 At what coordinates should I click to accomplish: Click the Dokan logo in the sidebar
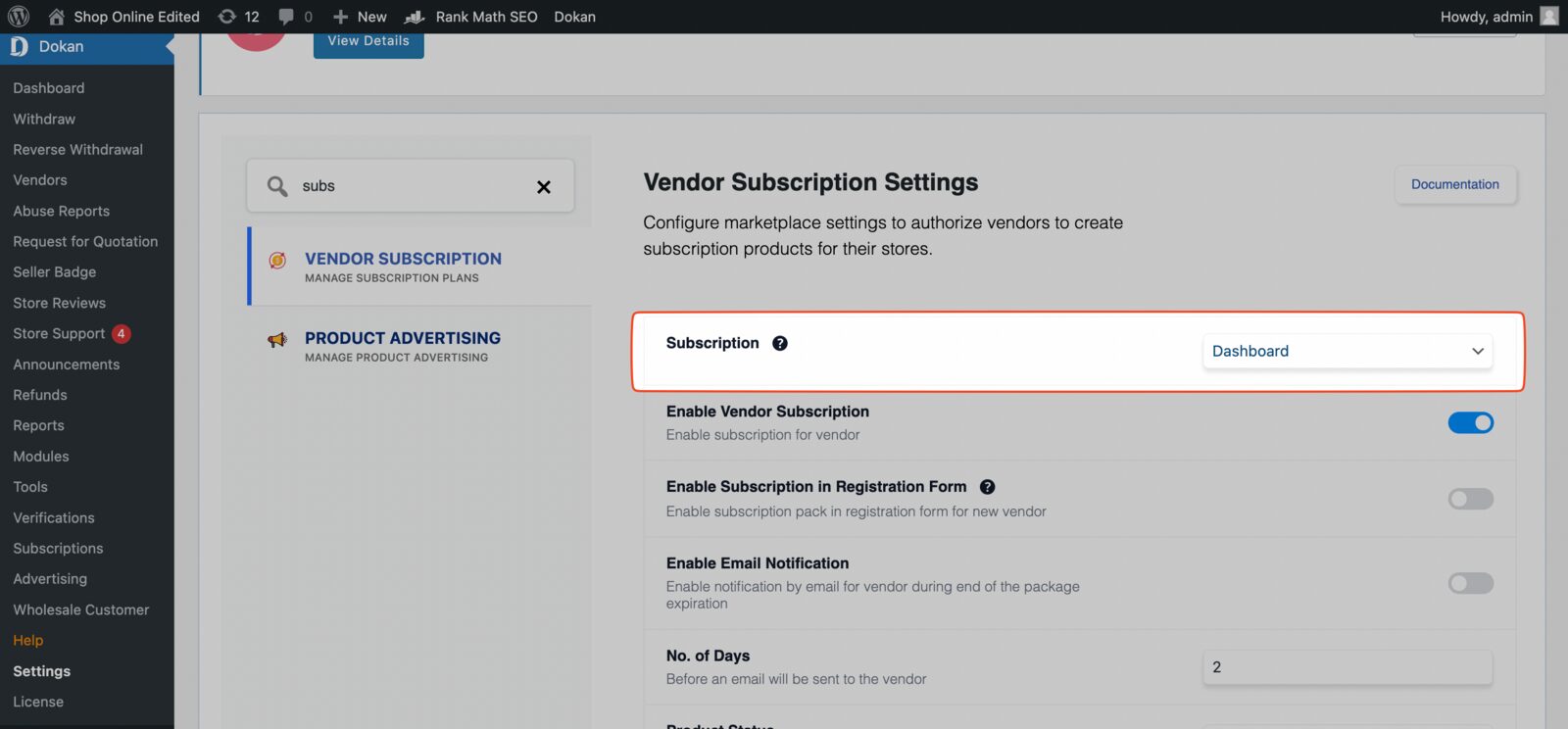pyautogui.click(x=19, y=46)
